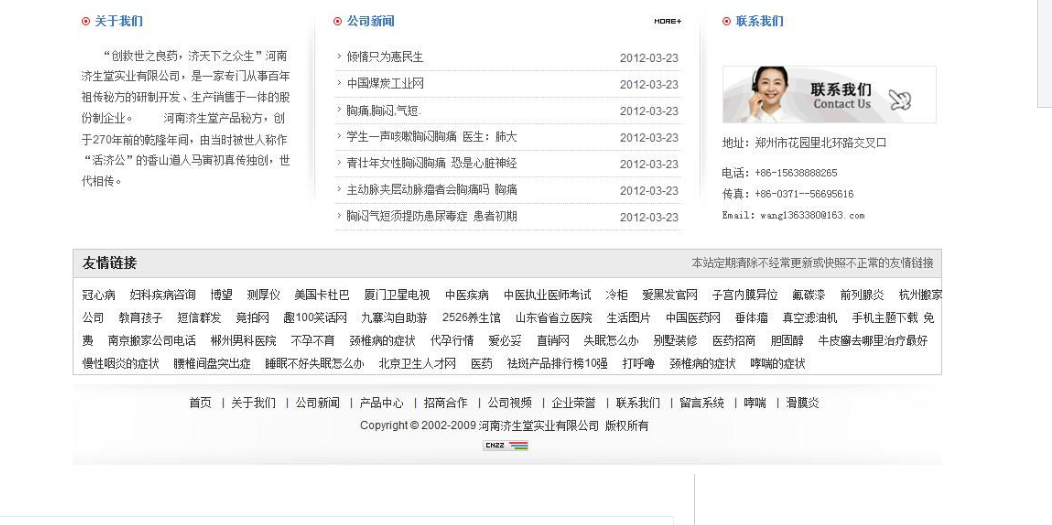
Task: Visit friendly link 测厚仪
Action: click(263, 295)
